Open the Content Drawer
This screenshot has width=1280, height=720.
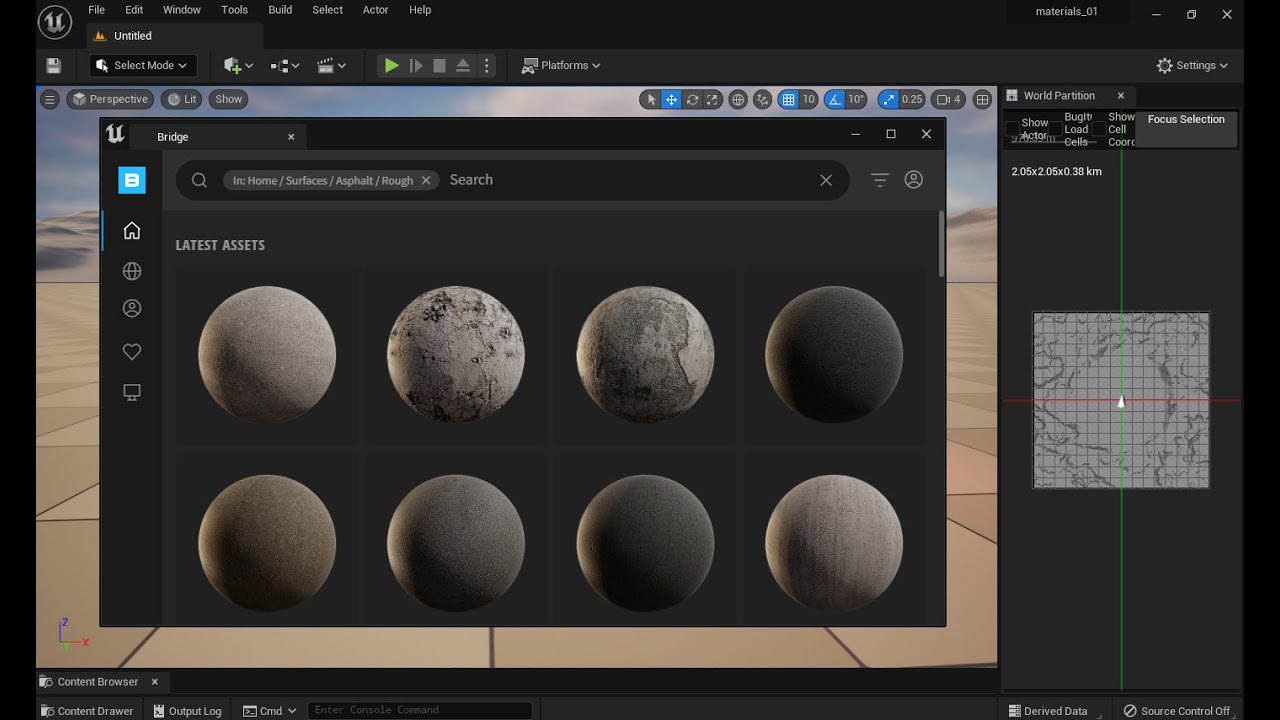pyautogui.click(x=86, y=711)
